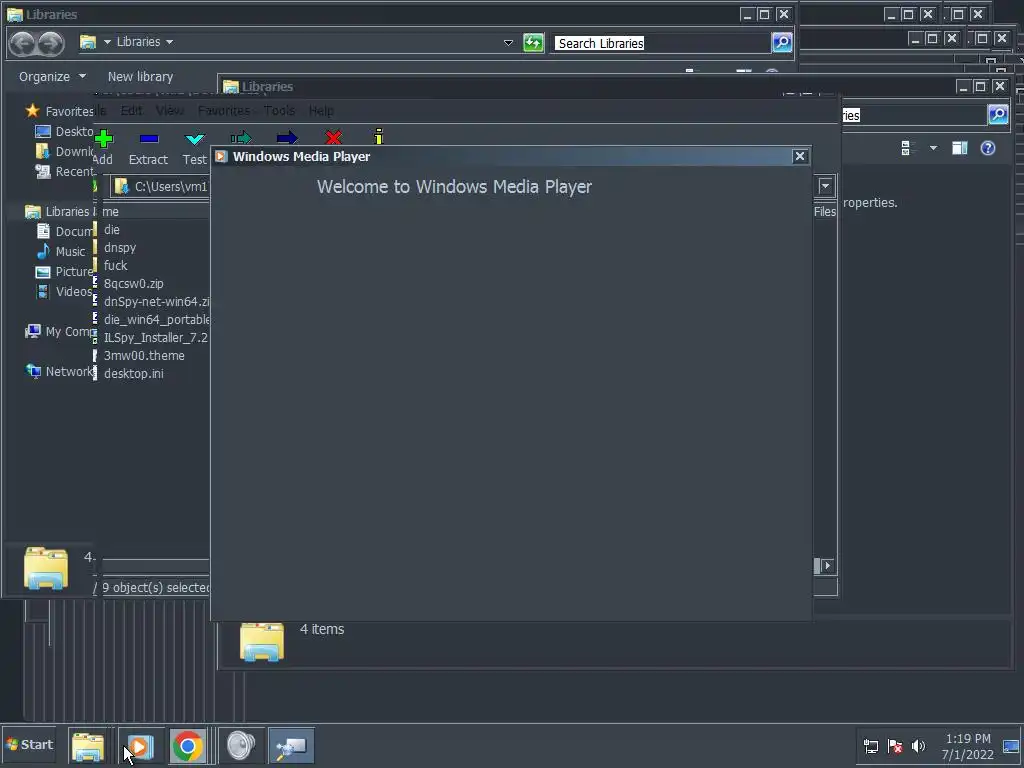Click the search magnifier button beside Search Libraries

(x=782, y=42)
